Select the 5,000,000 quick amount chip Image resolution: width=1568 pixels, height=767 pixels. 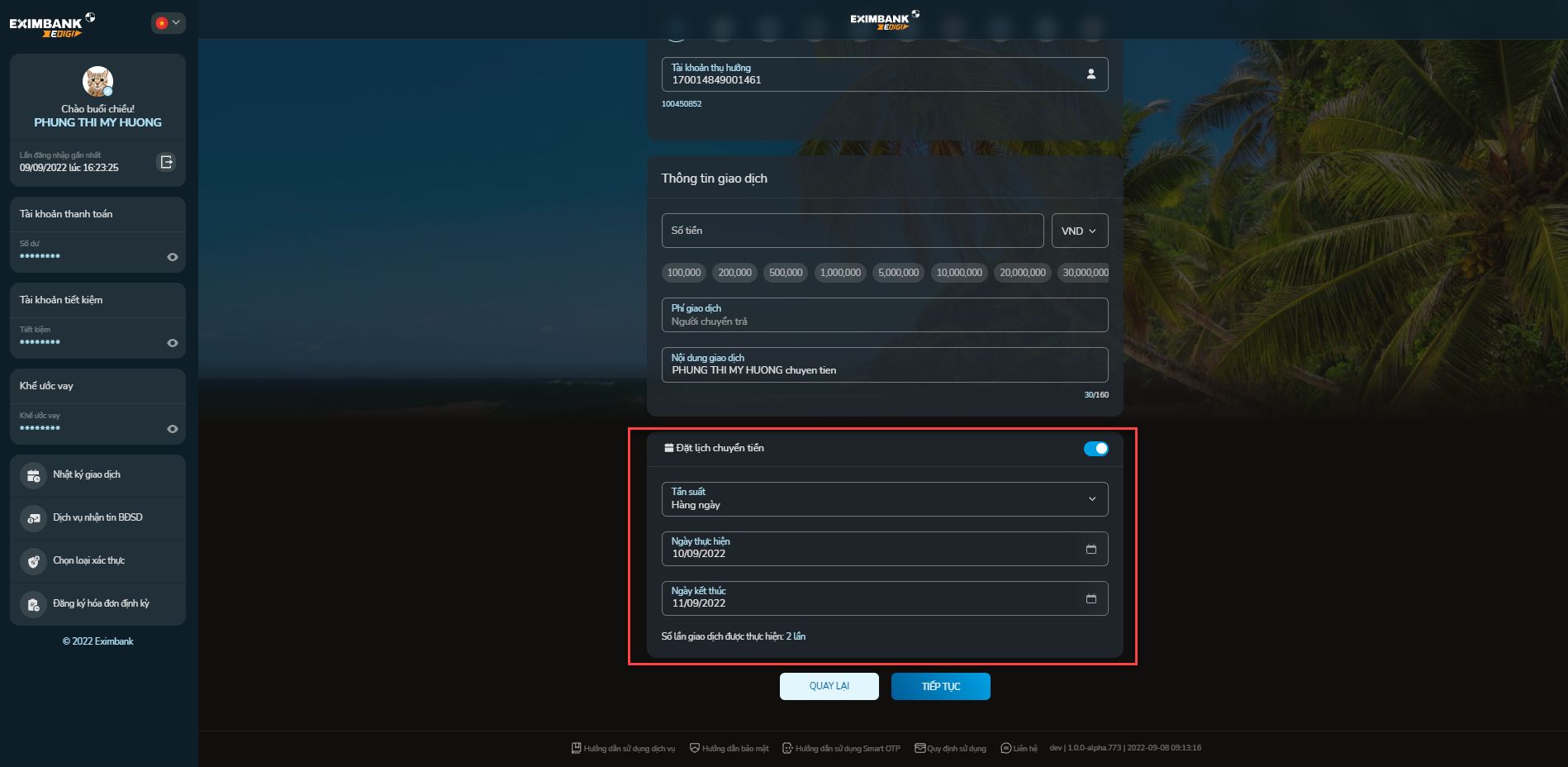898,273
